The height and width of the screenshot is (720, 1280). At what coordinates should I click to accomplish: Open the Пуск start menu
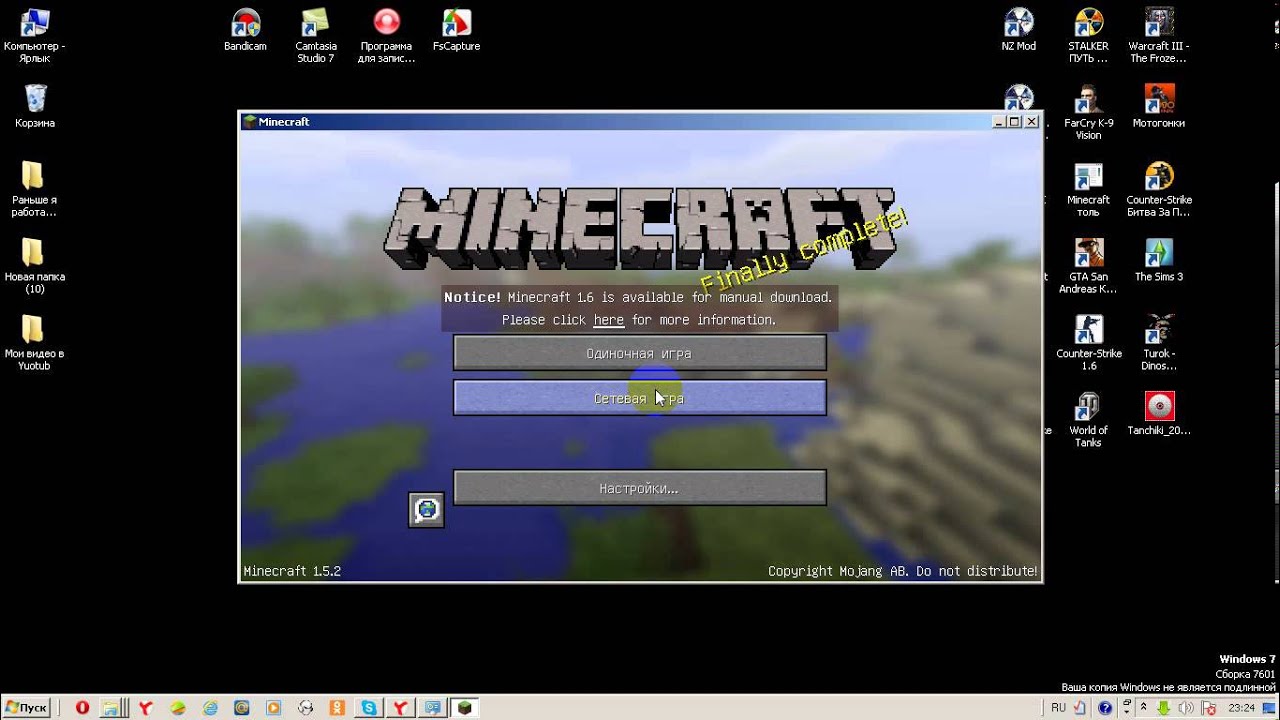(27, 708)
